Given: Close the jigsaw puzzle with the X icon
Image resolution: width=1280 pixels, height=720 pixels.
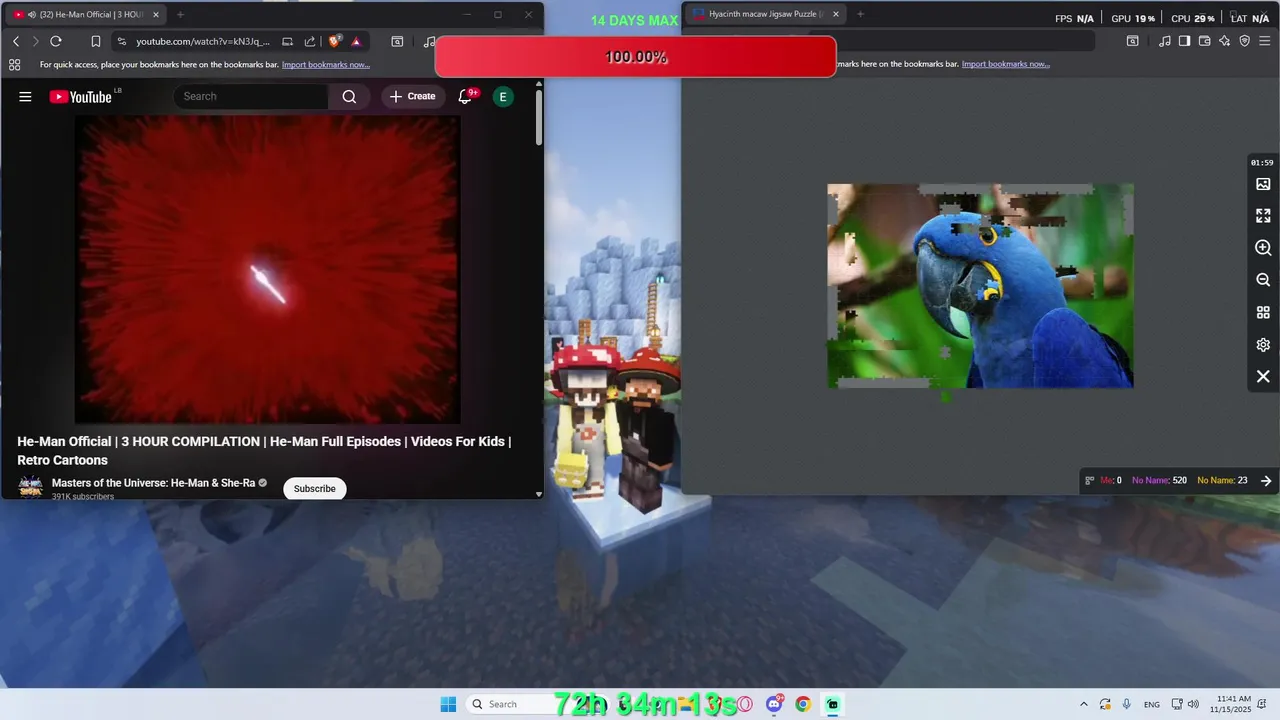Looking at the screenshot, I should tap(1263, 377).
